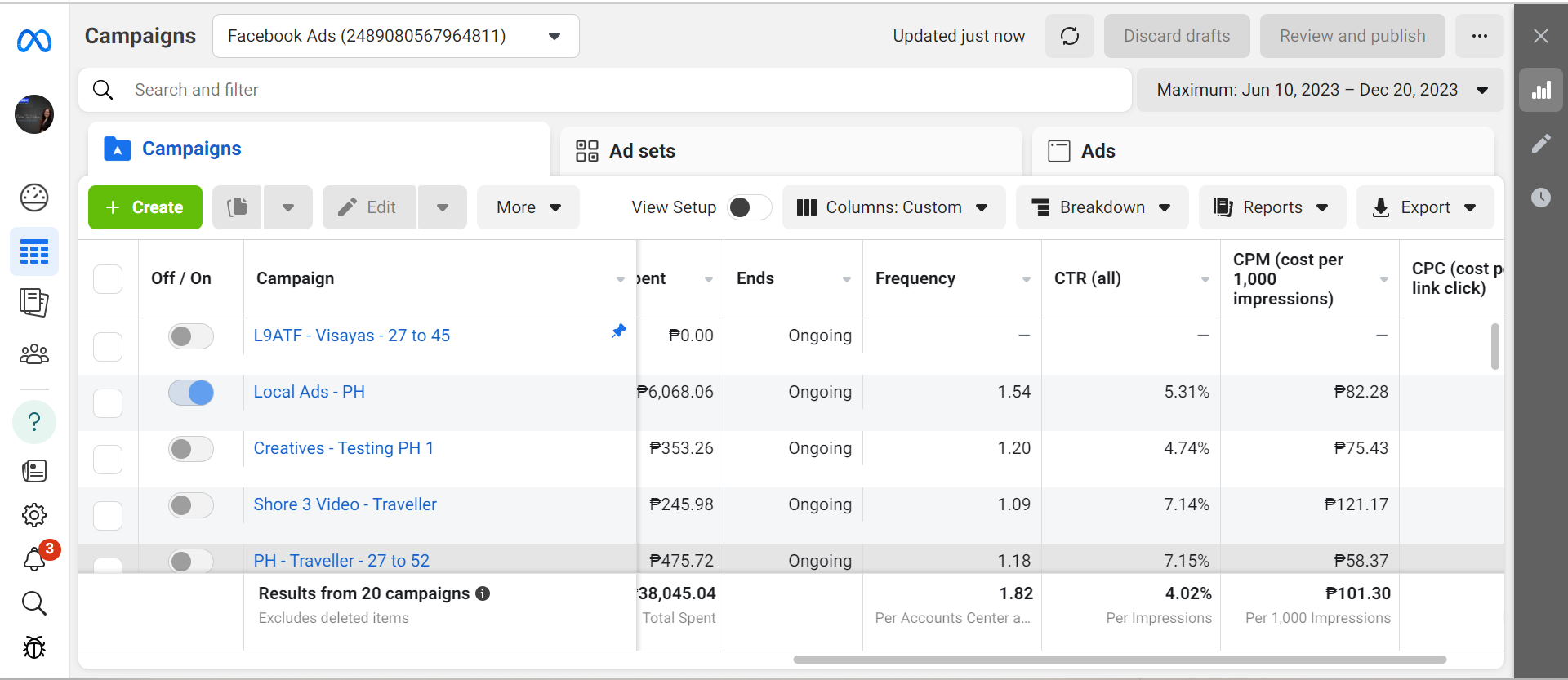1568x680 pixels.
Task: Open edit pencil icon on right rail
Action: pos(1541,144)
